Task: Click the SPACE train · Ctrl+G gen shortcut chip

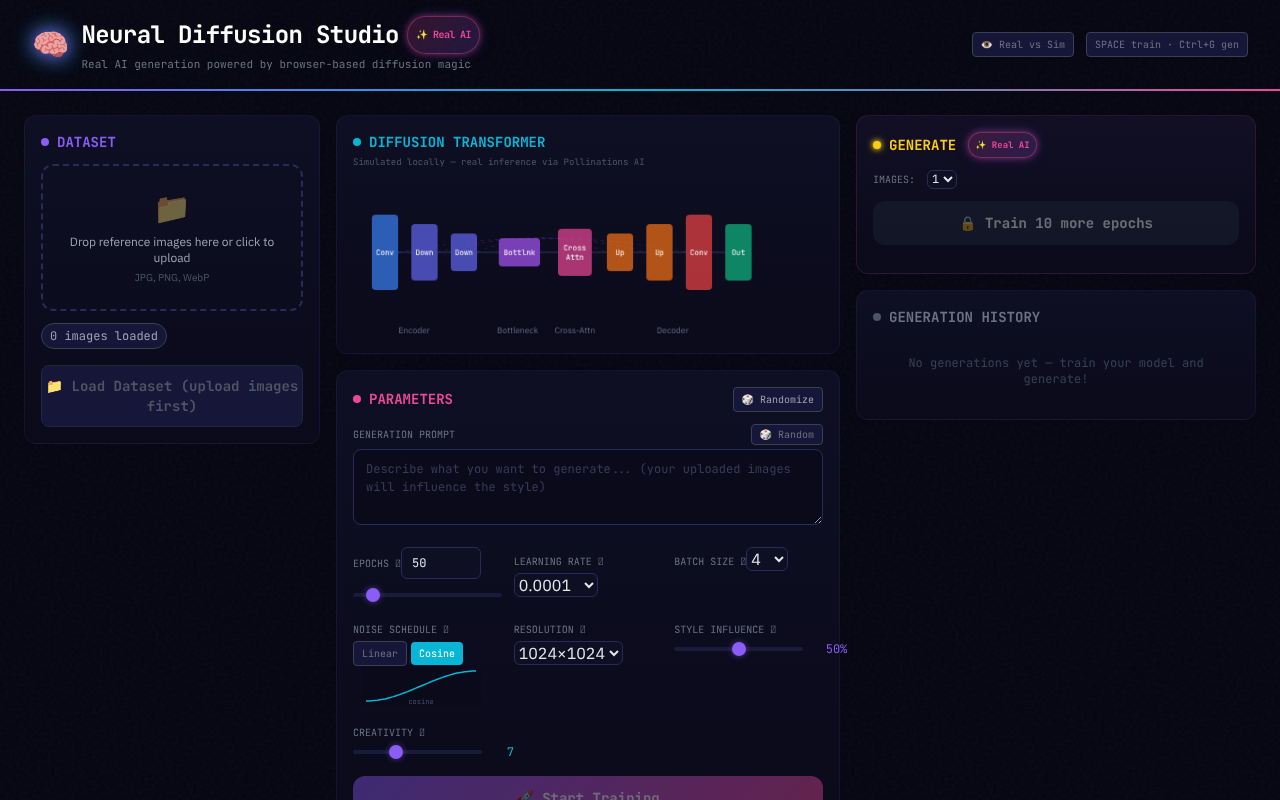Action: [1166, 44]
